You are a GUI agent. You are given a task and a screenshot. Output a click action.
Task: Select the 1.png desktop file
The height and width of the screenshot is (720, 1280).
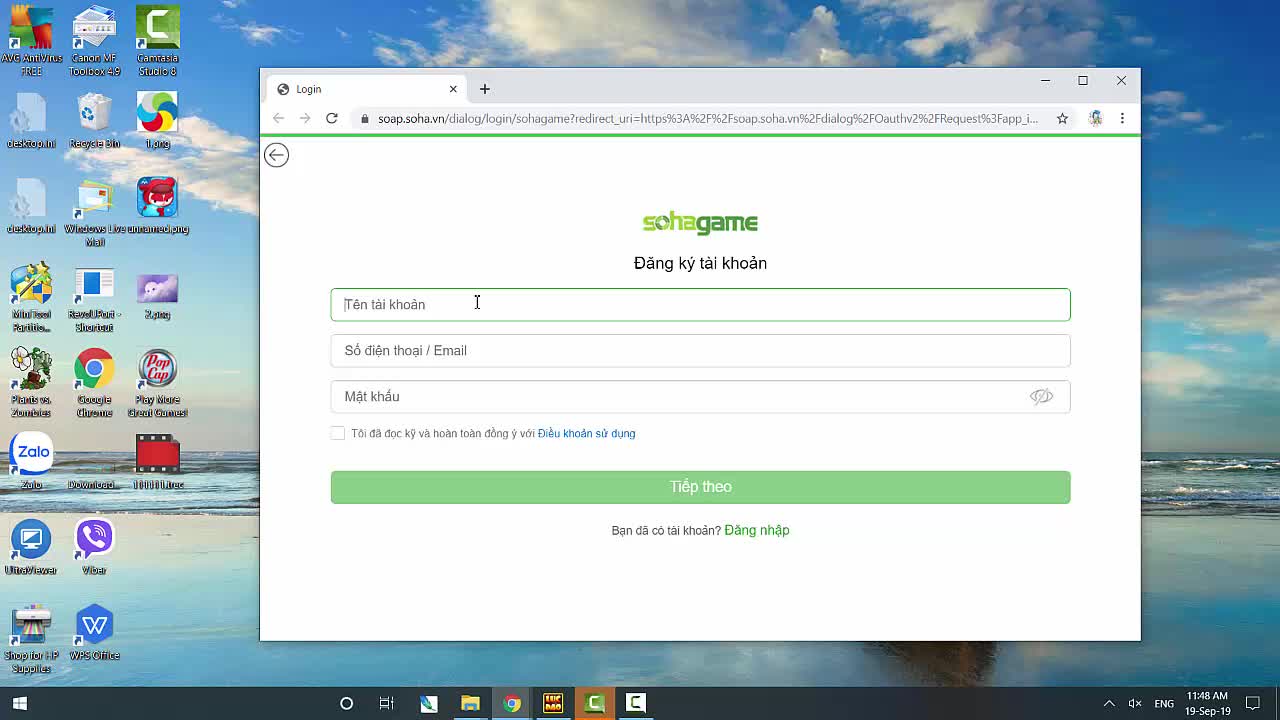click(x=157, y=120)
